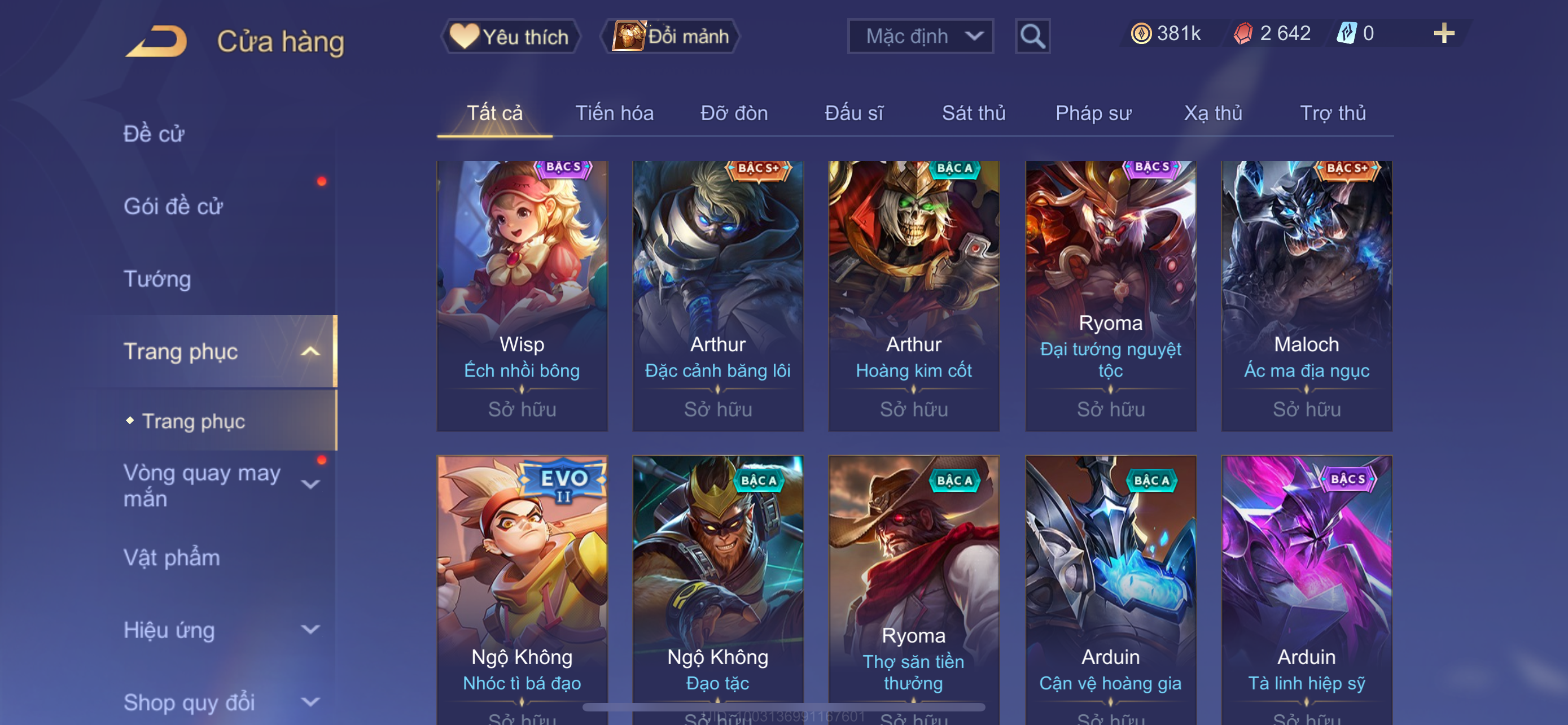
Task: Select the Tiến hóa tab
Action: 614,113
